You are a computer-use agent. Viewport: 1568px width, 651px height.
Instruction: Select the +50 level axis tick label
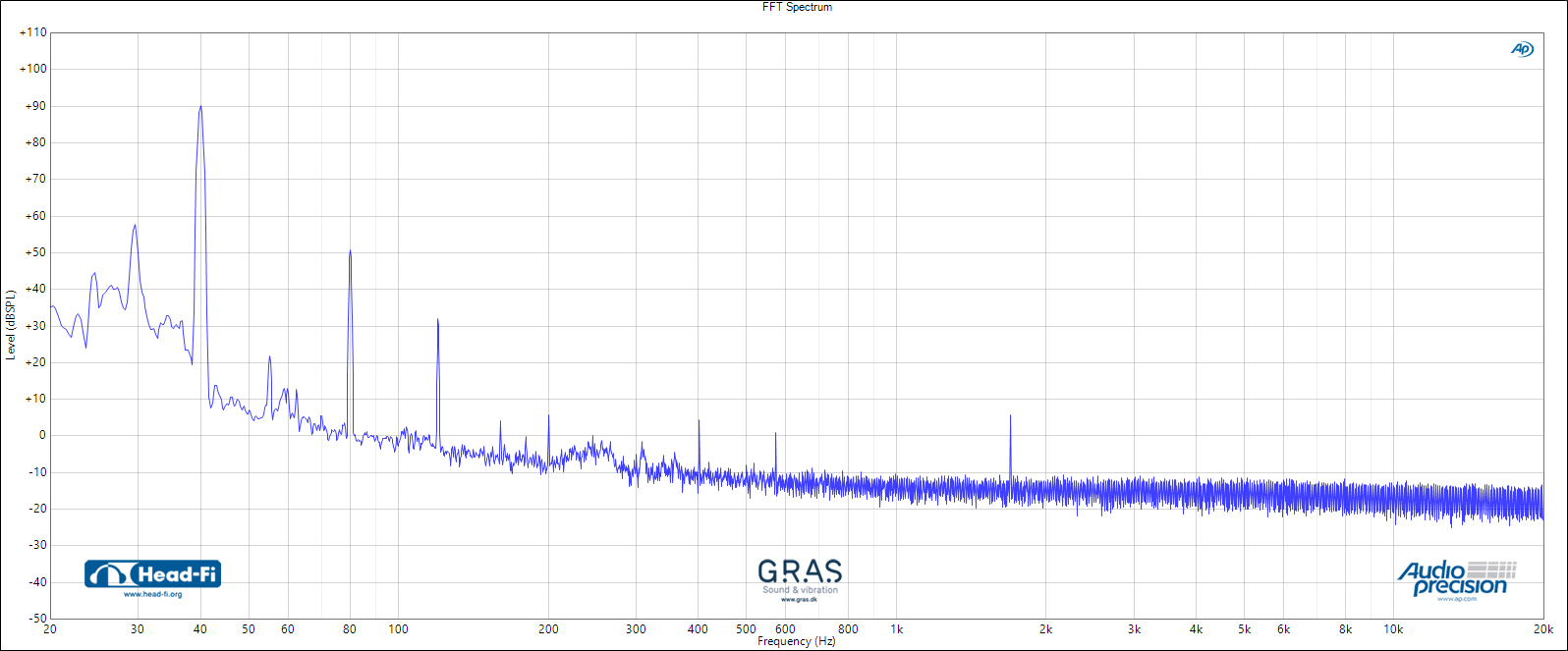[x=35, y=252]
